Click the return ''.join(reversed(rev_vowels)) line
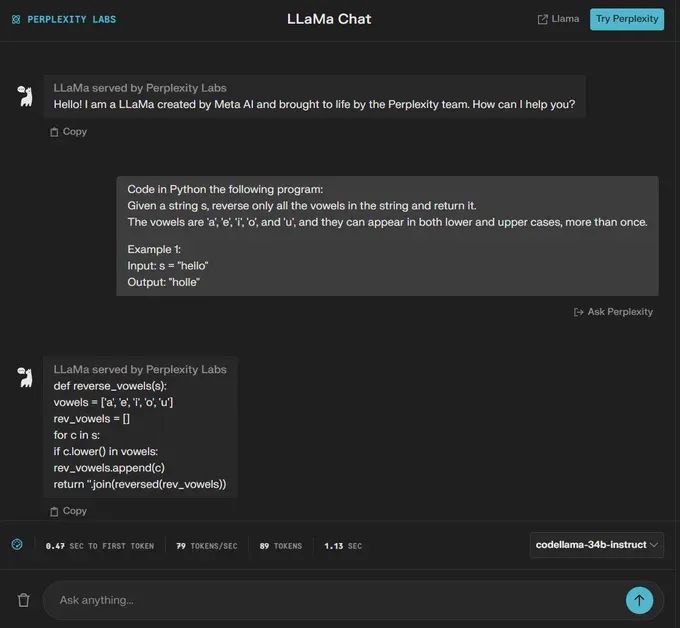 [x=140, y=484]
